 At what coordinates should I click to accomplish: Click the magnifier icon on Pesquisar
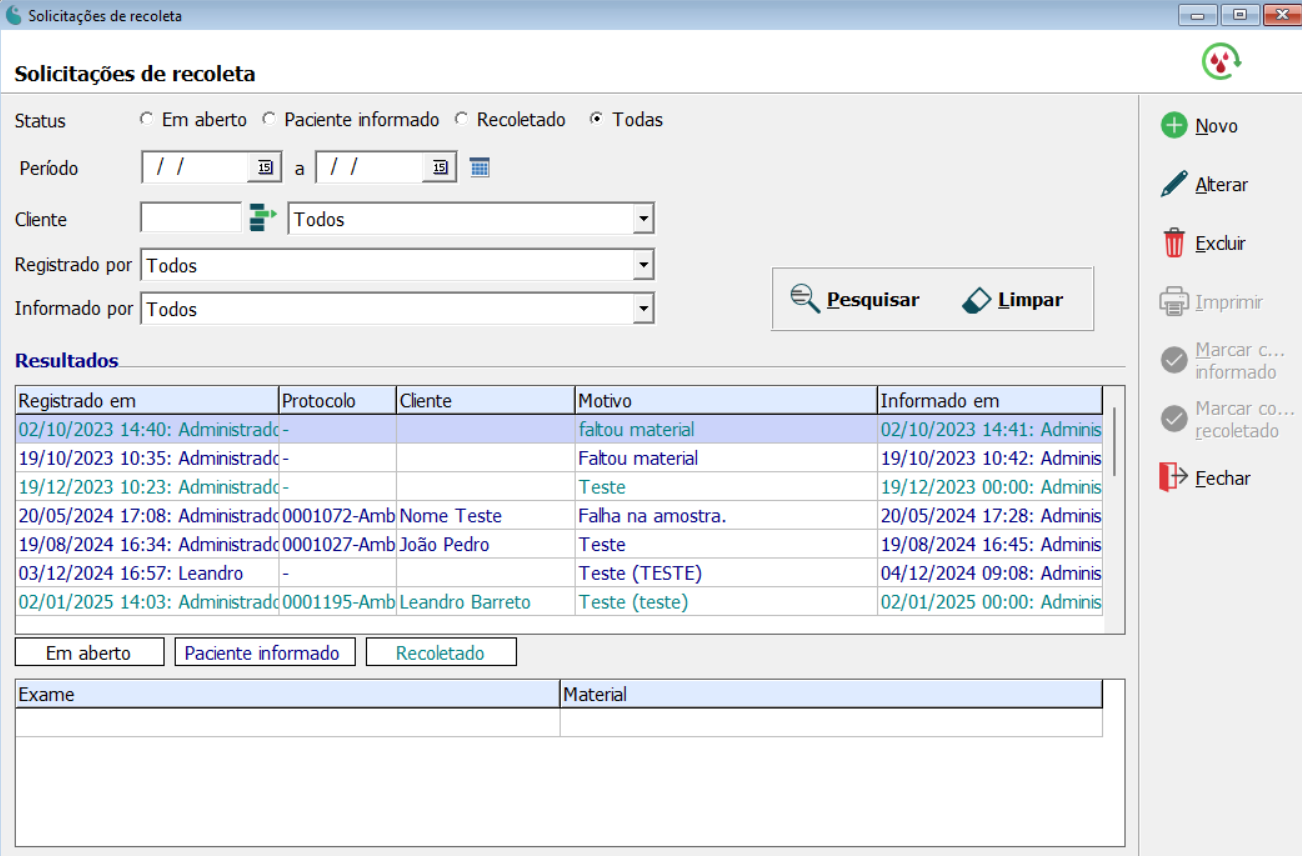805,299
